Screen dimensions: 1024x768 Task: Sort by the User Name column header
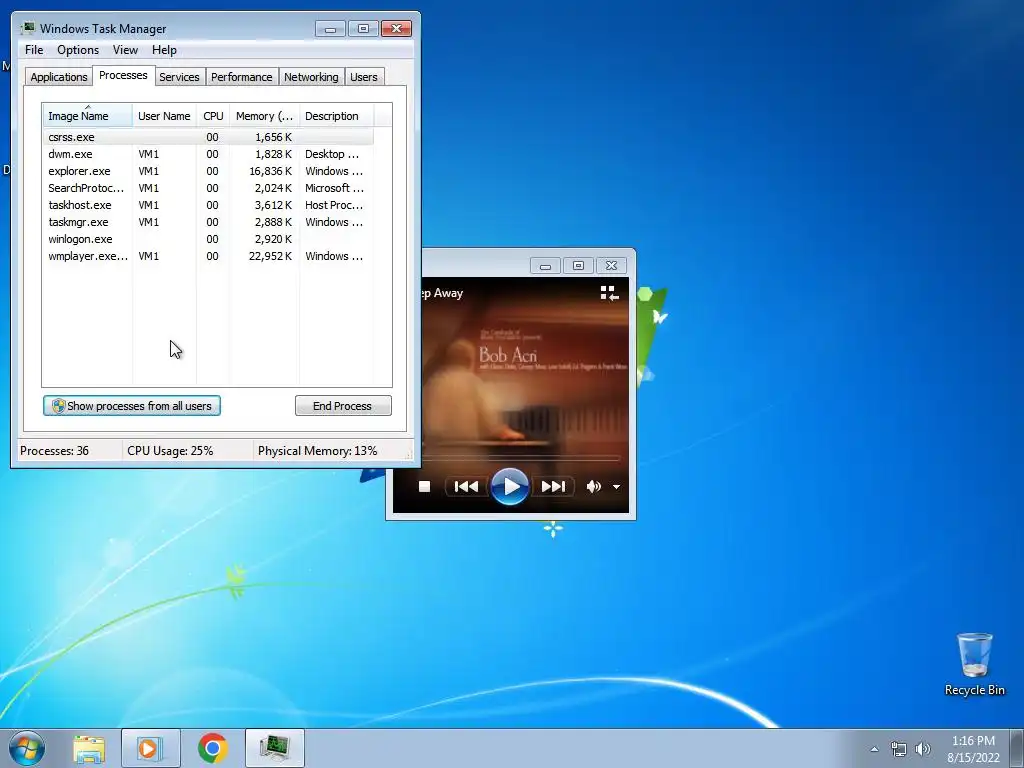click(164, 116)
